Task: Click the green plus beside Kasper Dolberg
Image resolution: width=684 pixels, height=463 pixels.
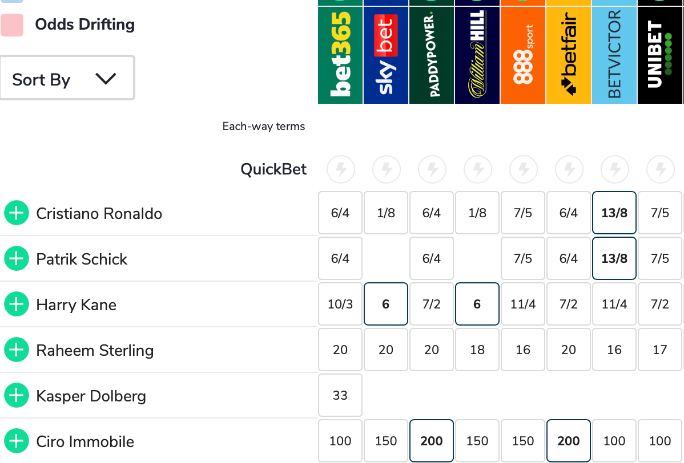Action: (x=16, y=396)
